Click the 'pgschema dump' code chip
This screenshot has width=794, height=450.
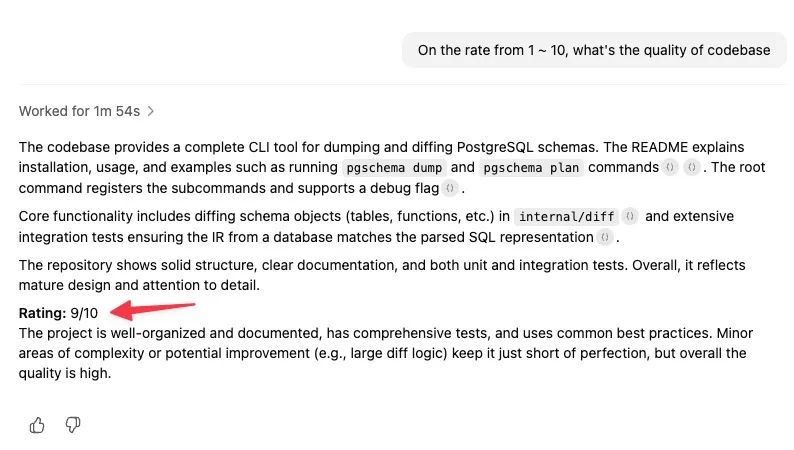394,168
